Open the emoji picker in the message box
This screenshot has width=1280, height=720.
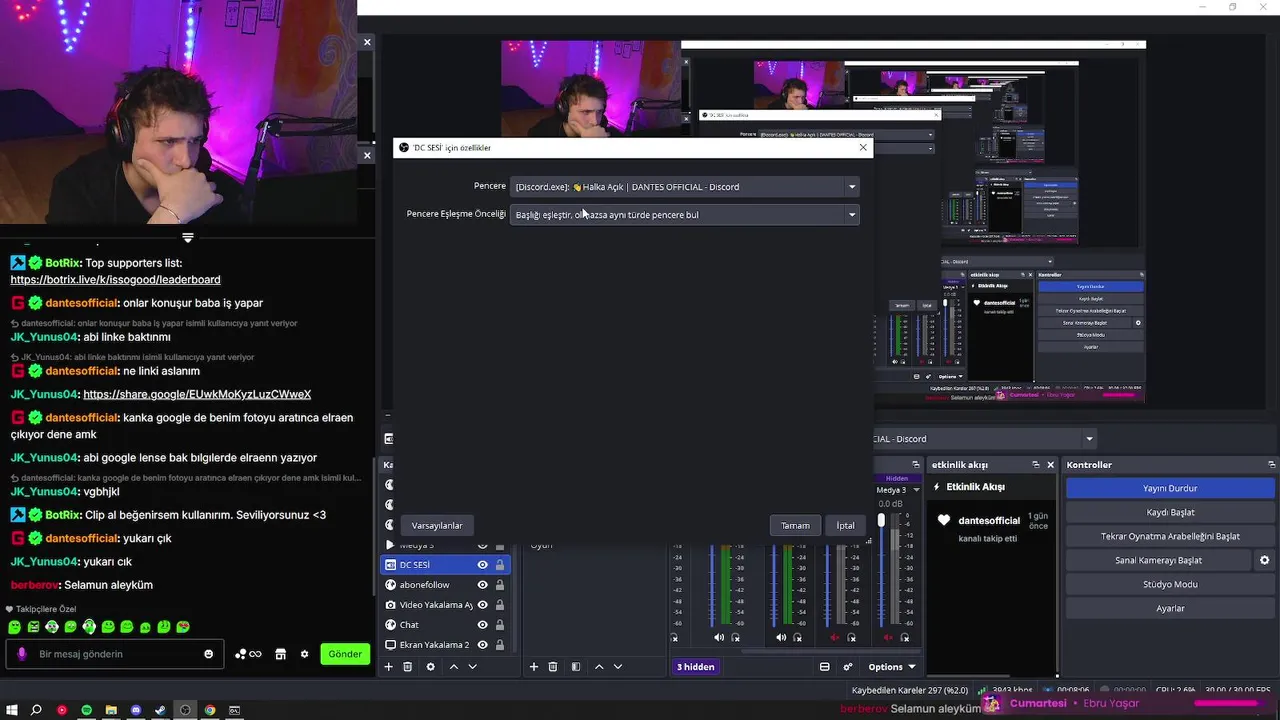pos(208,654)
